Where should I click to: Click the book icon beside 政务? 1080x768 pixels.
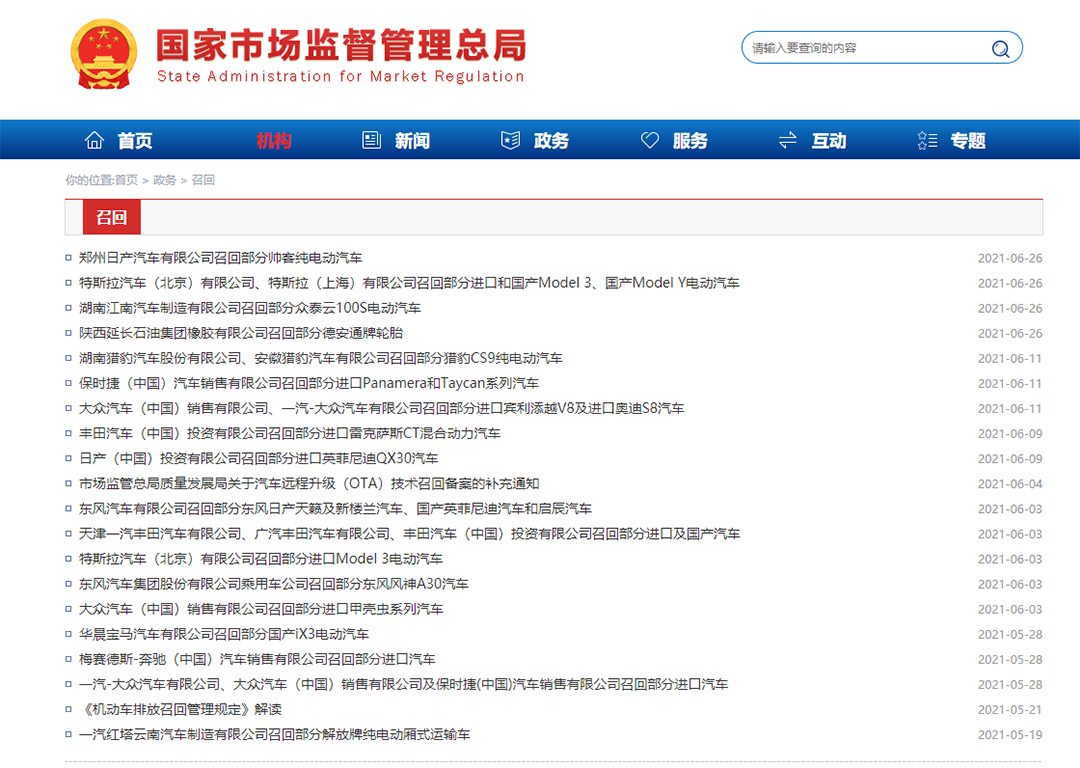click(x=510, y=141)
